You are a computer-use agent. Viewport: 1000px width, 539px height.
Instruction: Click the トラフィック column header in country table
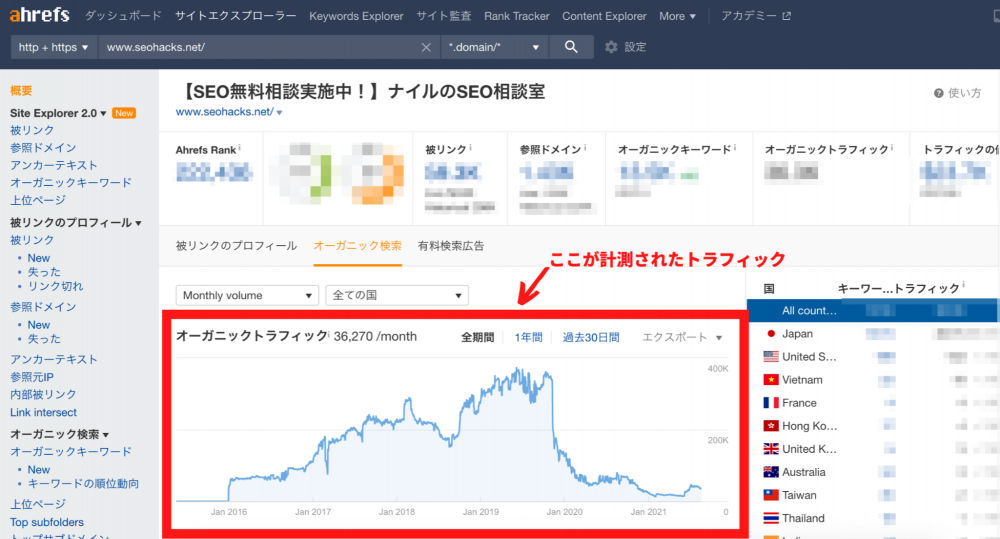pyautogui.click(x=926, y=288)
